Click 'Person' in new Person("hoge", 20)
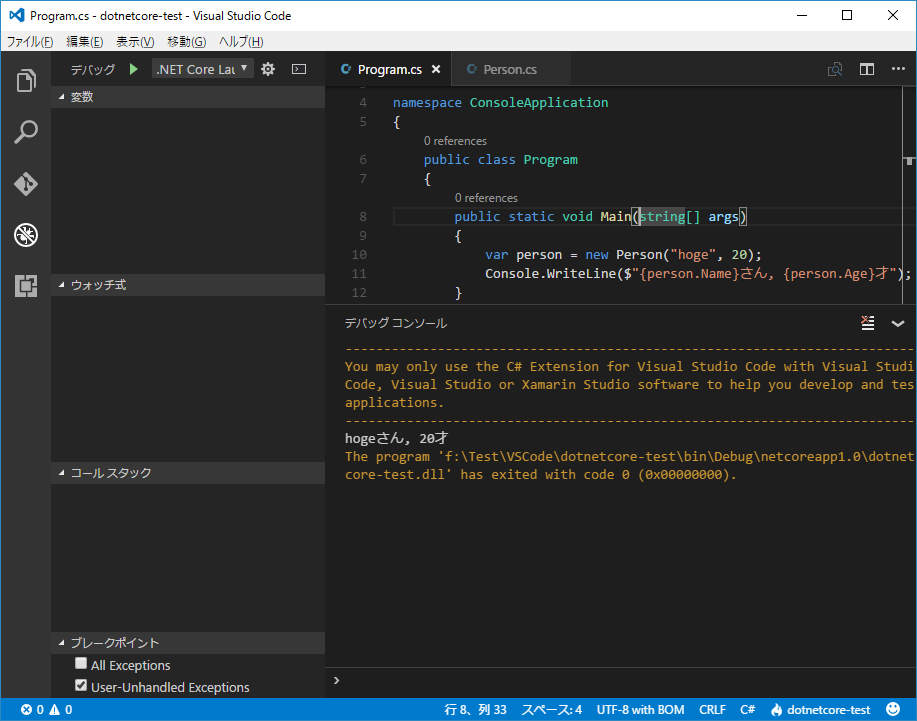This screenshot has width=917, height=721. [x=639, y=254]
